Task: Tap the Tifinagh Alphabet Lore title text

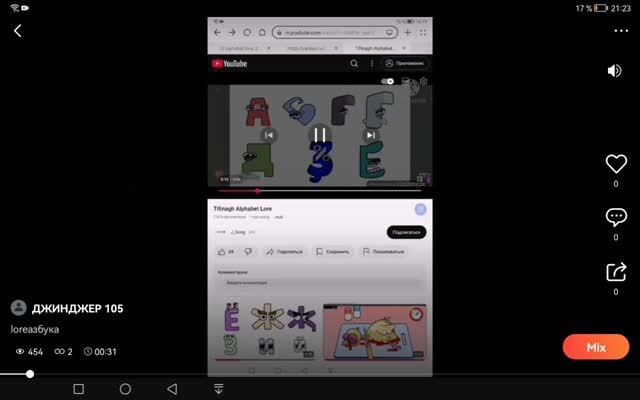Action: [x=242, y=209]
